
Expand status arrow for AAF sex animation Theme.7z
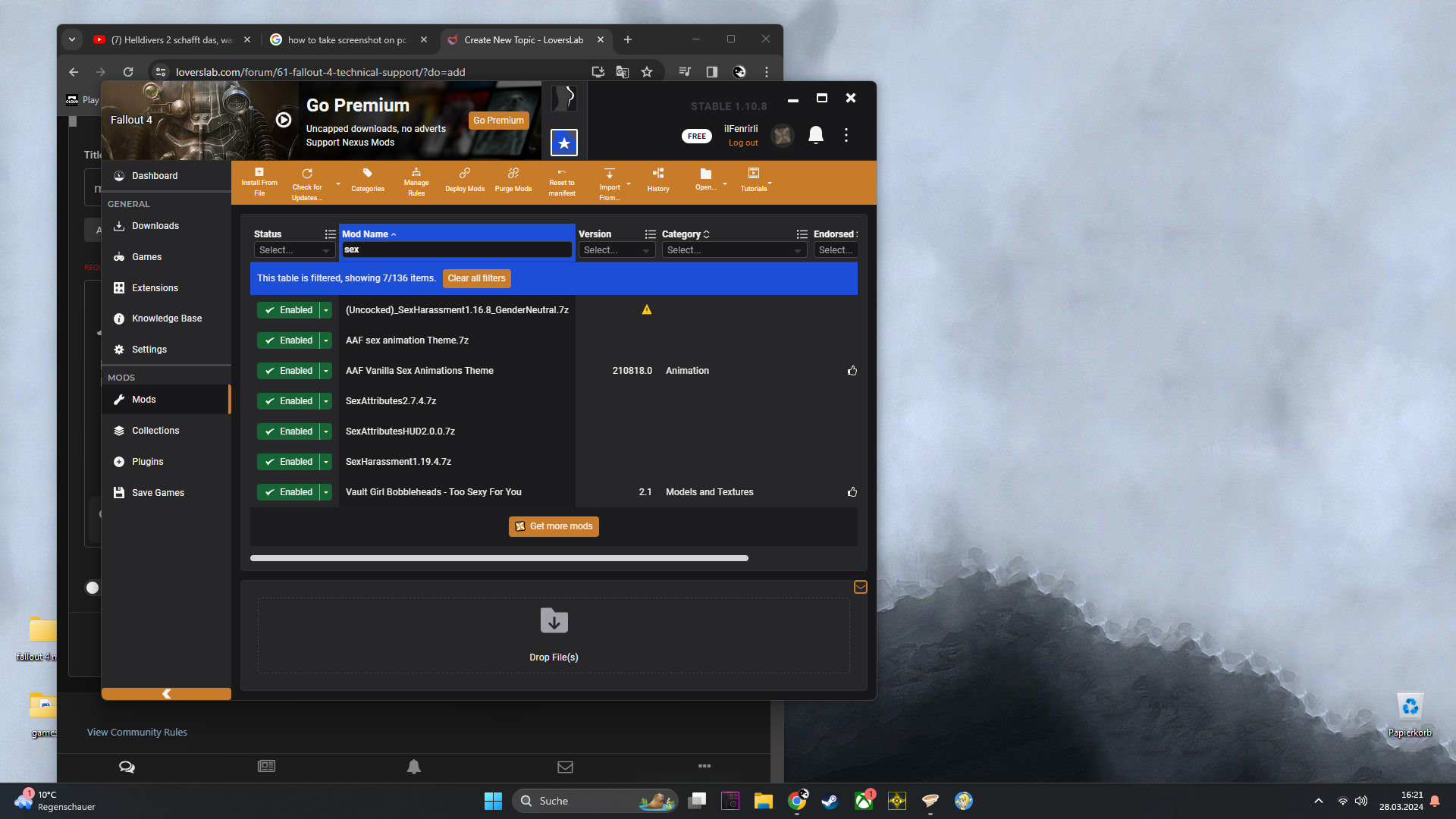pos(326,340)
